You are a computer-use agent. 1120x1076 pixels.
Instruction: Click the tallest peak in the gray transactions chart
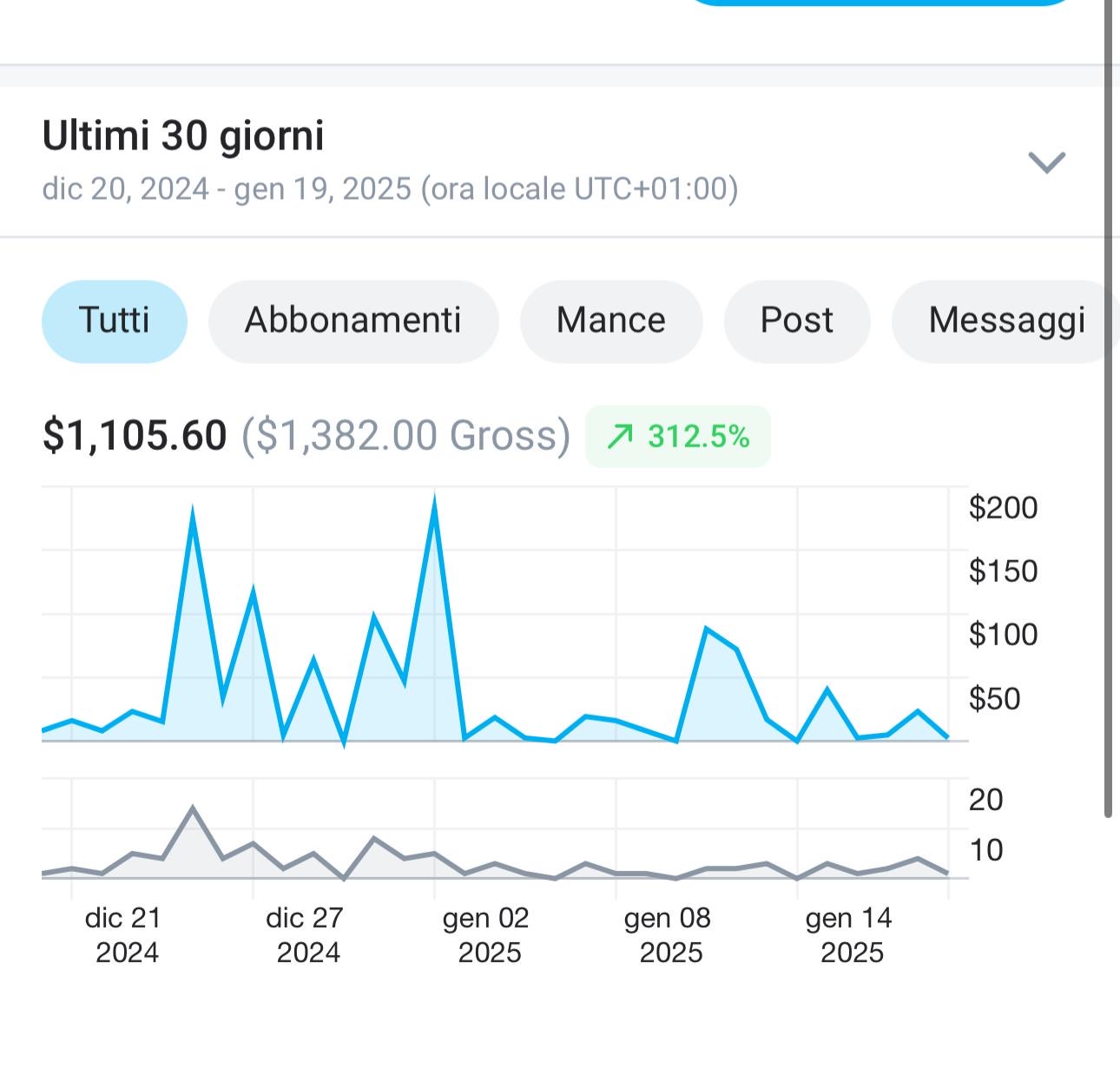(x=193, y=809)
